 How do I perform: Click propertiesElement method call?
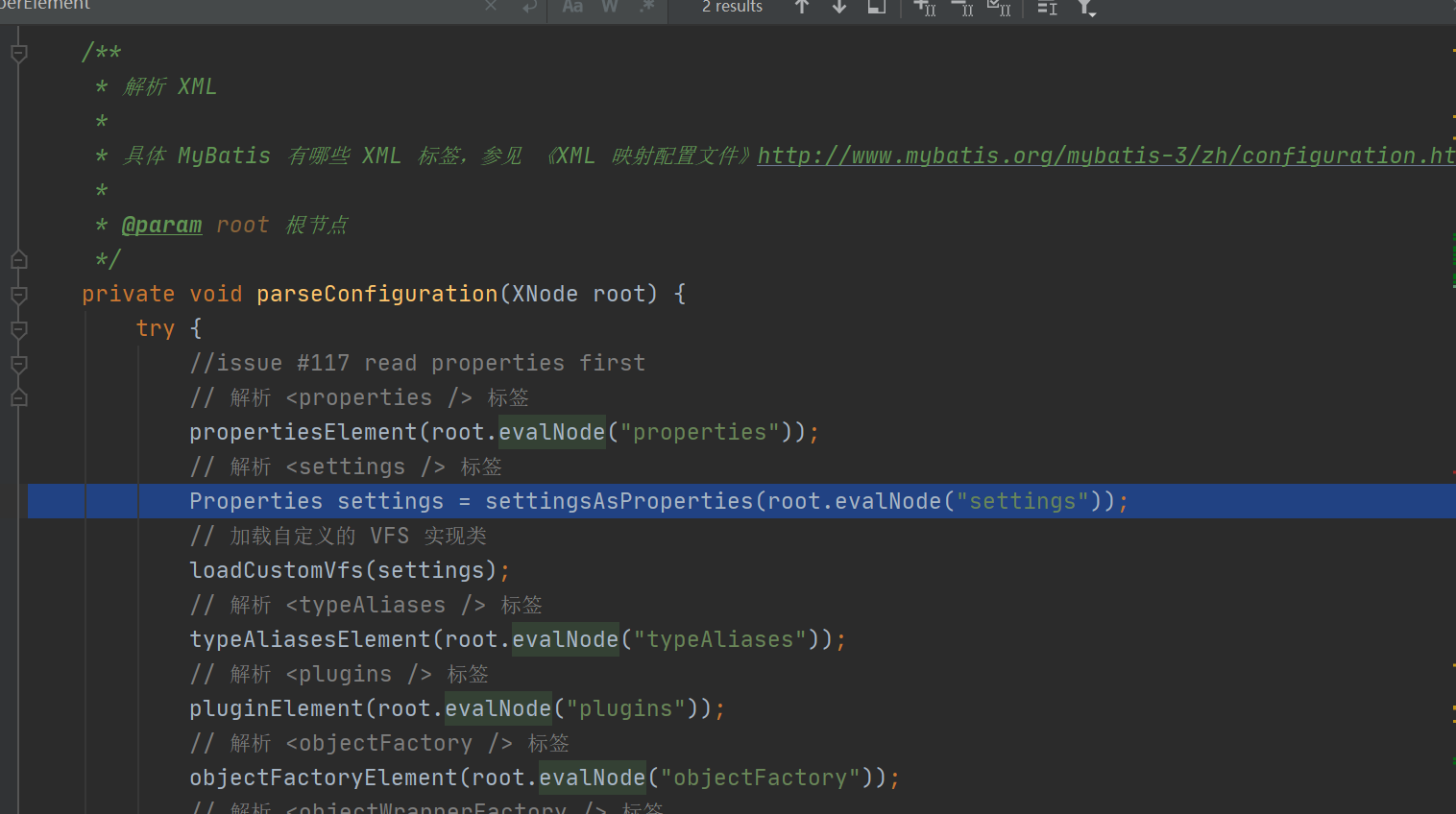pos(303,432)
